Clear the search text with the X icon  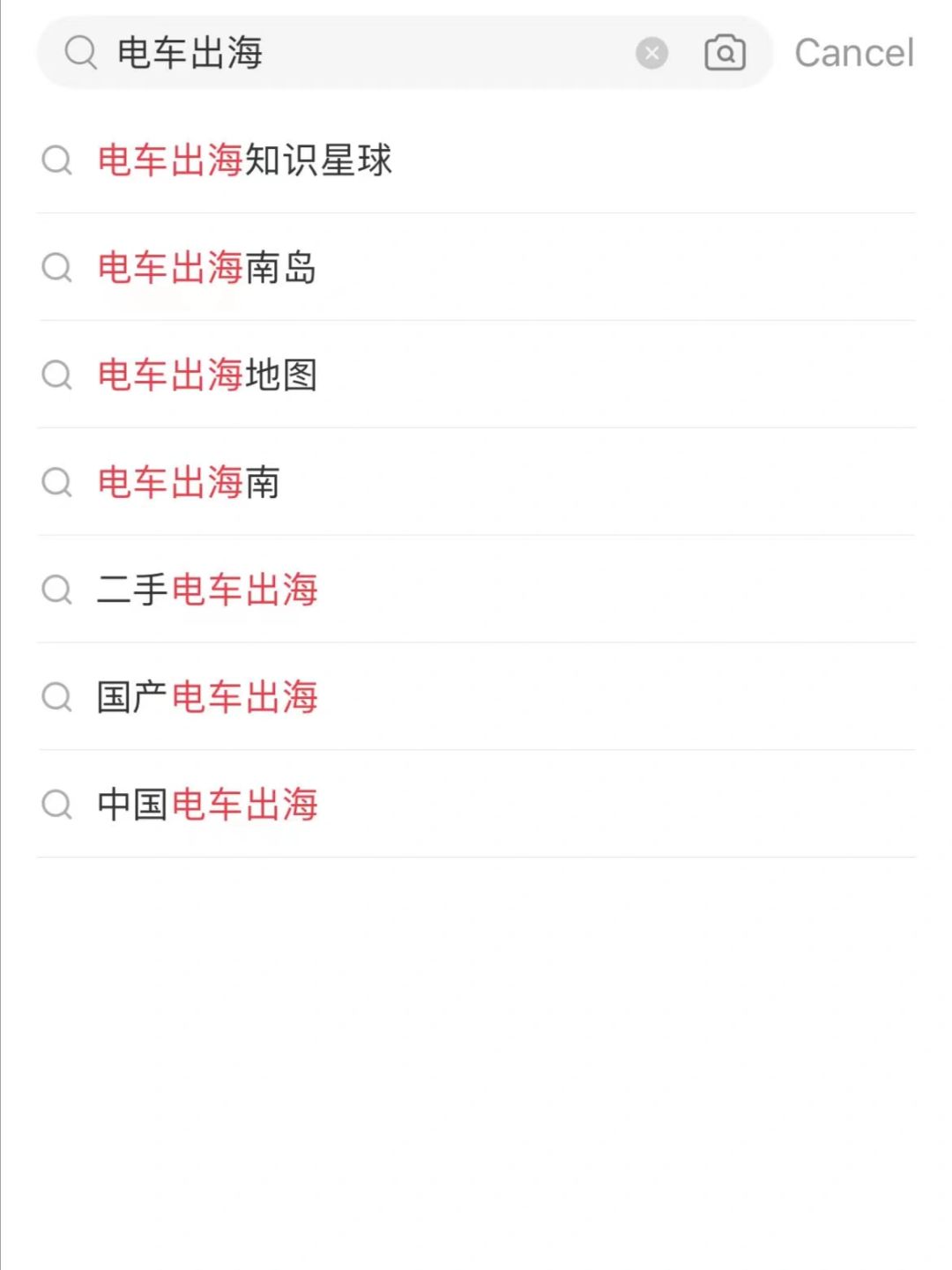coord(651,54)
